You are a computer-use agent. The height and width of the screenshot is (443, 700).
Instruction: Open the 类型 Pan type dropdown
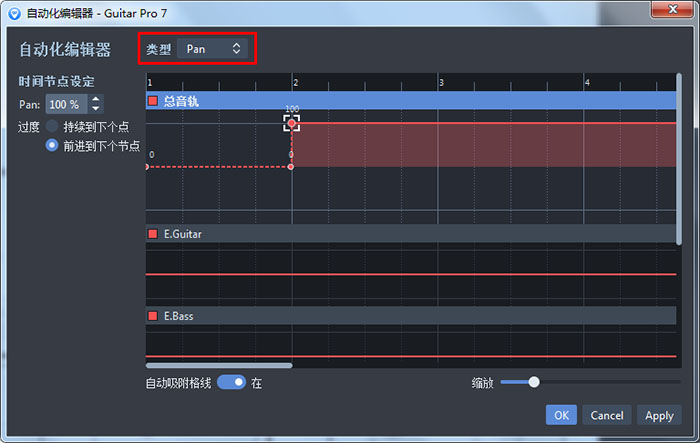pos(214,48)
